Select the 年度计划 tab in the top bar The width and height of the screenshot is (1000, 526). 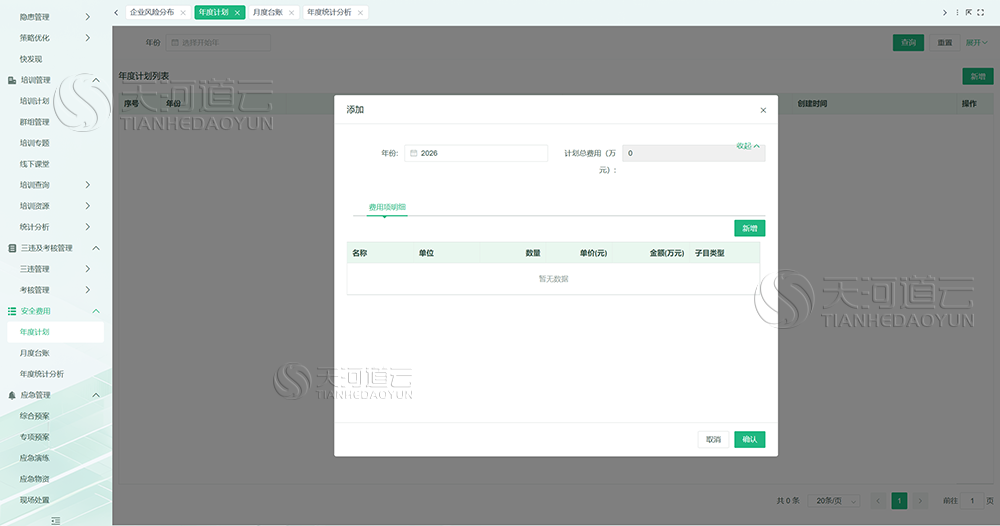tap(214, 12)
